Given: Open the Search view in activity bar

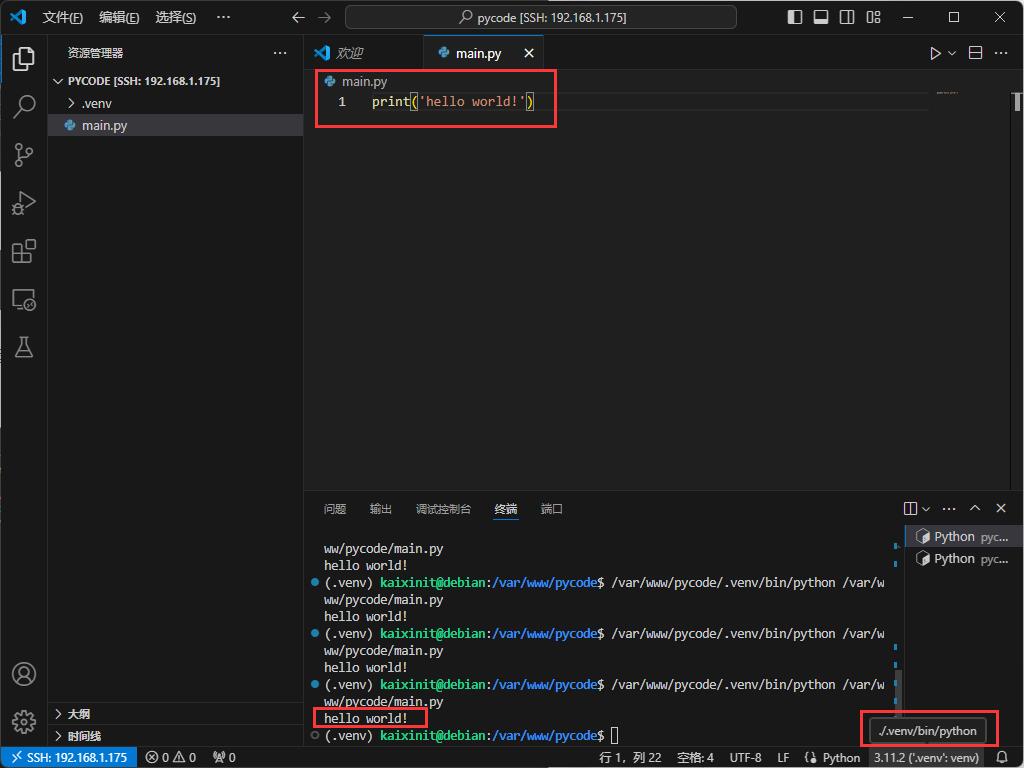Looking at the screenshot, I should 24,107.
